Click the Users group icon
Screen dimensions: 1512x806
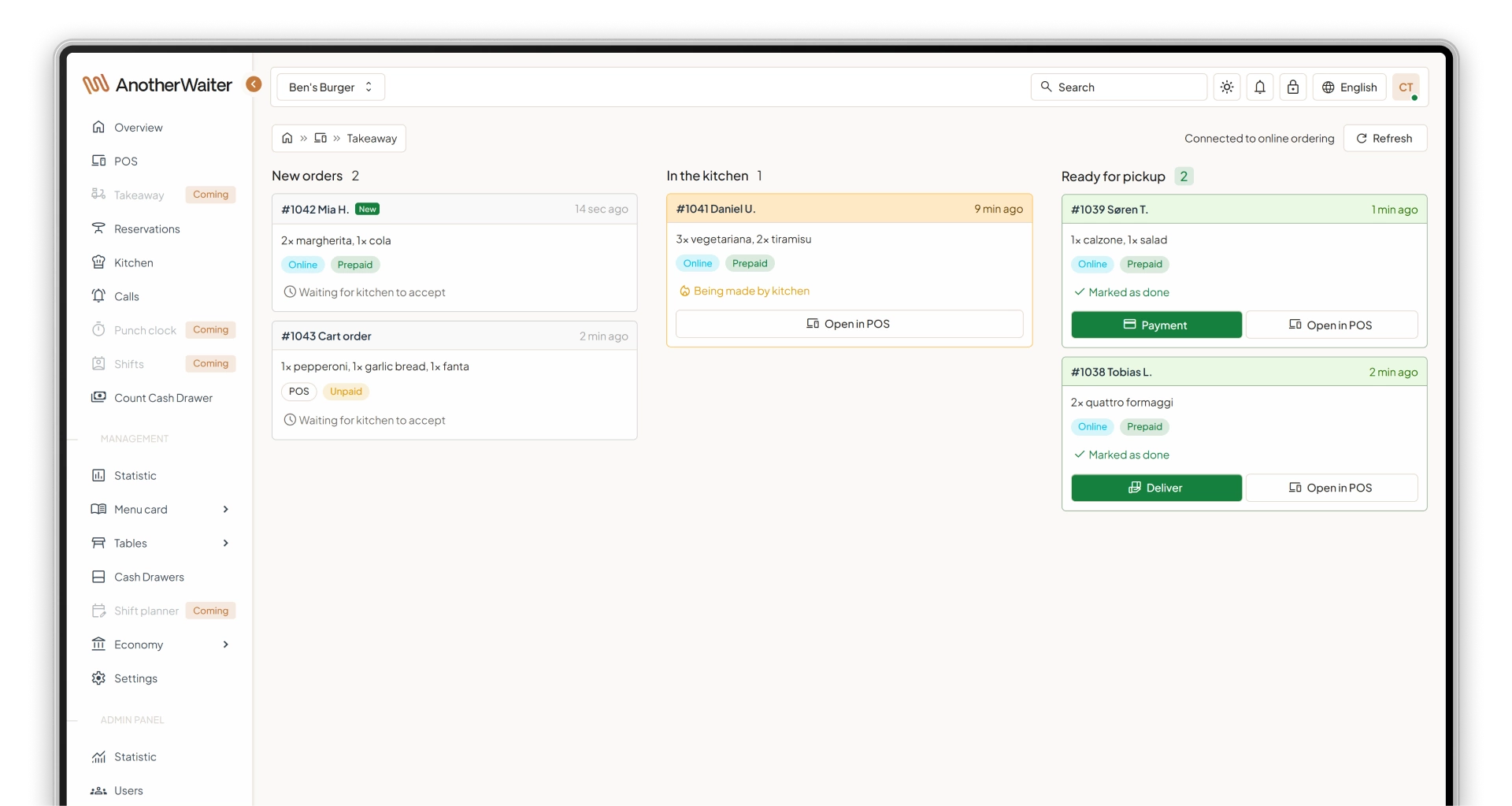[98, 791]
